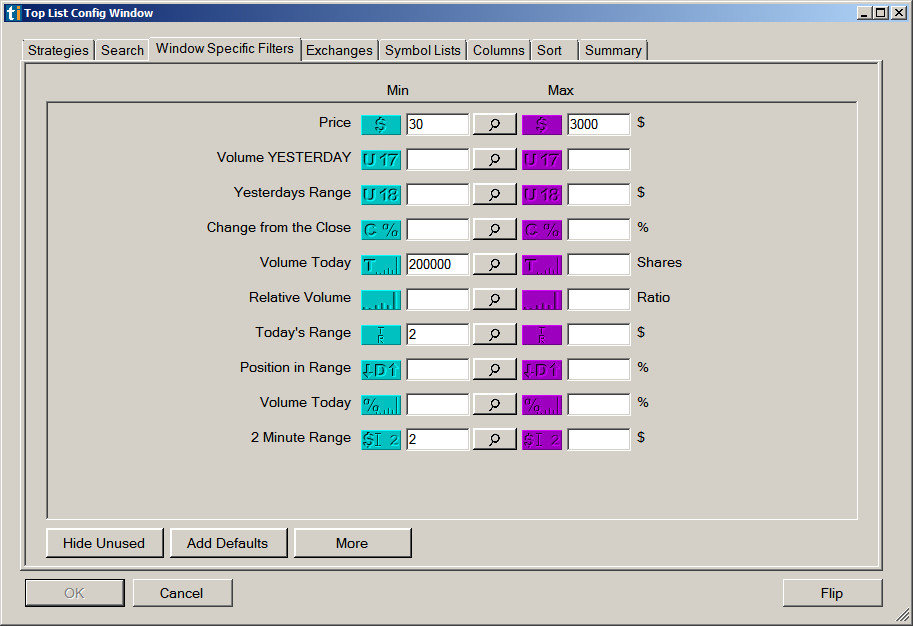
Task: Click the 2 Minute Range min field
Action: (x=437, y=440)
